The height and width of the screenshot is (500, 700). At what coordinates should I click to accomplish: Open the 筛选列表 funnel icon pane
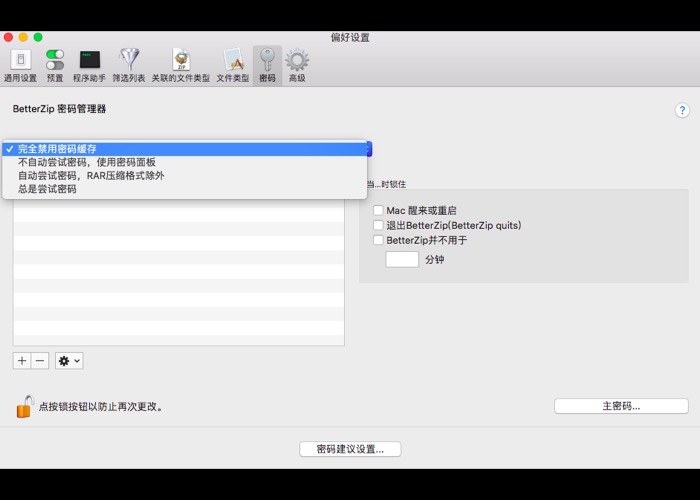pyautogui.click(x=129, y=64)
